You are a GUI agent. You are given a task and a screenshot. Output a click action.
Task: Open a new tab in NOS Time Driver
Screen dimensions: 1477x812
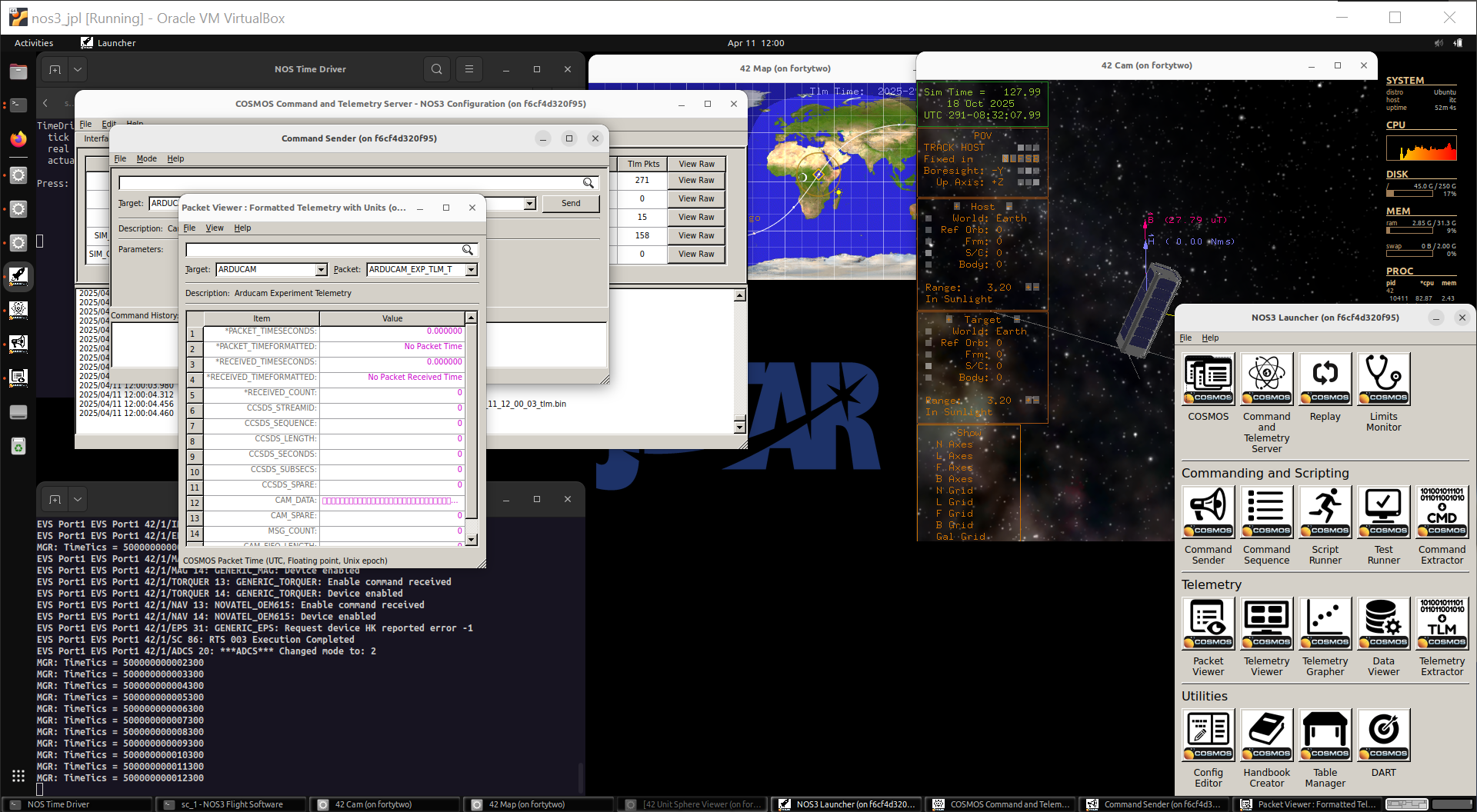(55, 69)
